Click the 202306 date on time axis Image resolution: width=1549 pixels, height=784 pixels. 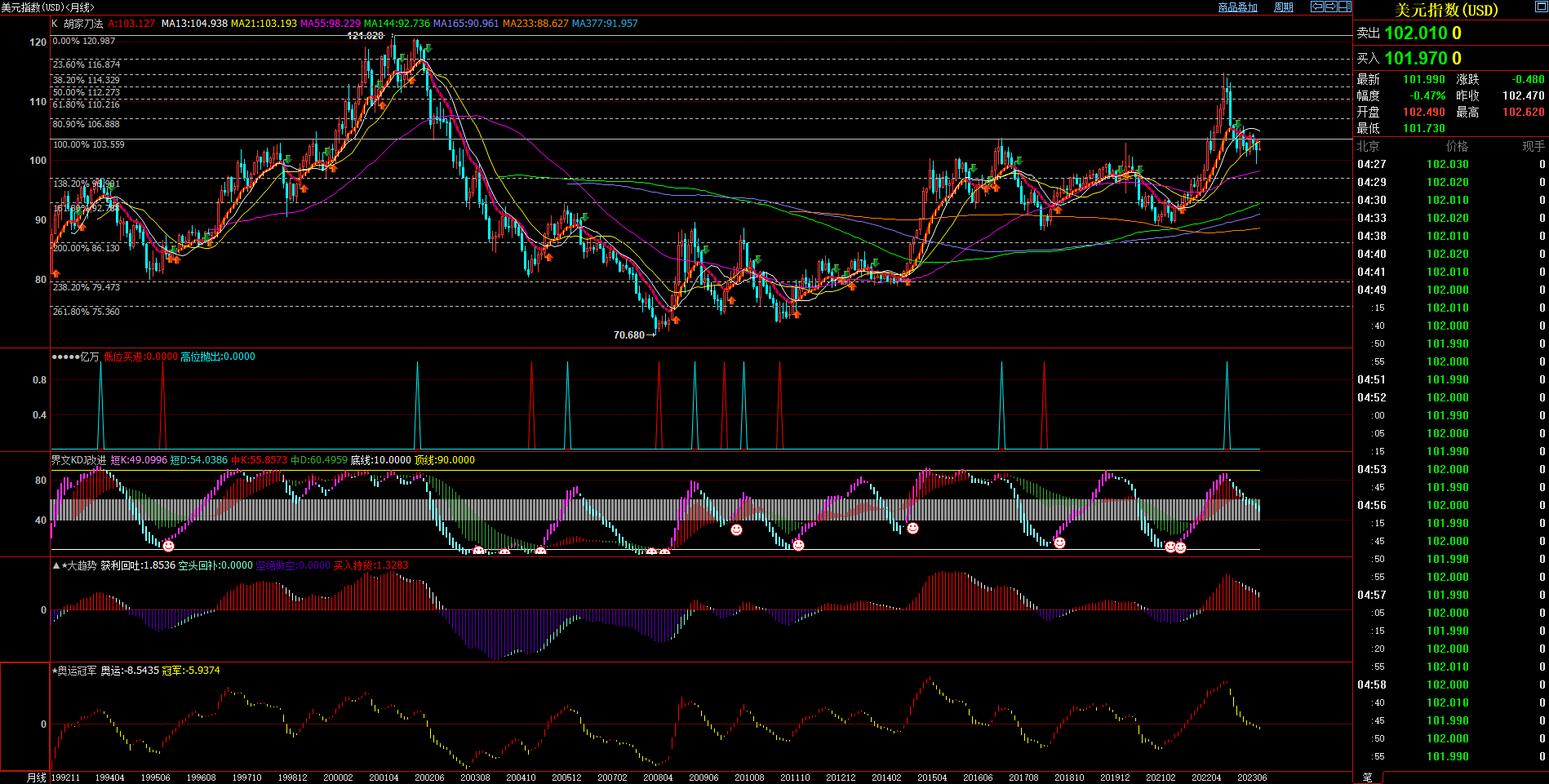[x=1251, y=777]
